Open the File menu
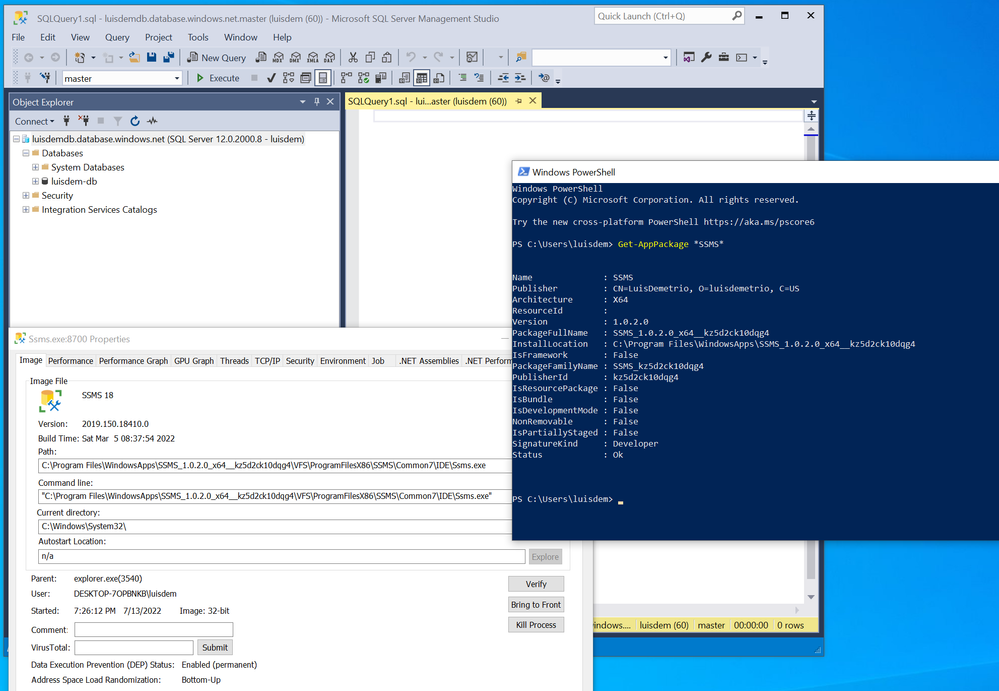The image size is (999, 691). pos(18,38)
